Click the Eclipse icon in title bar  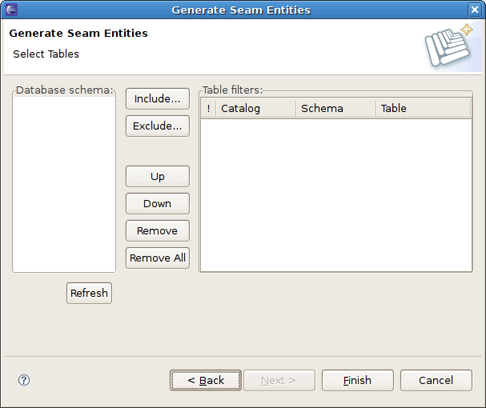[x=12, y=10]
